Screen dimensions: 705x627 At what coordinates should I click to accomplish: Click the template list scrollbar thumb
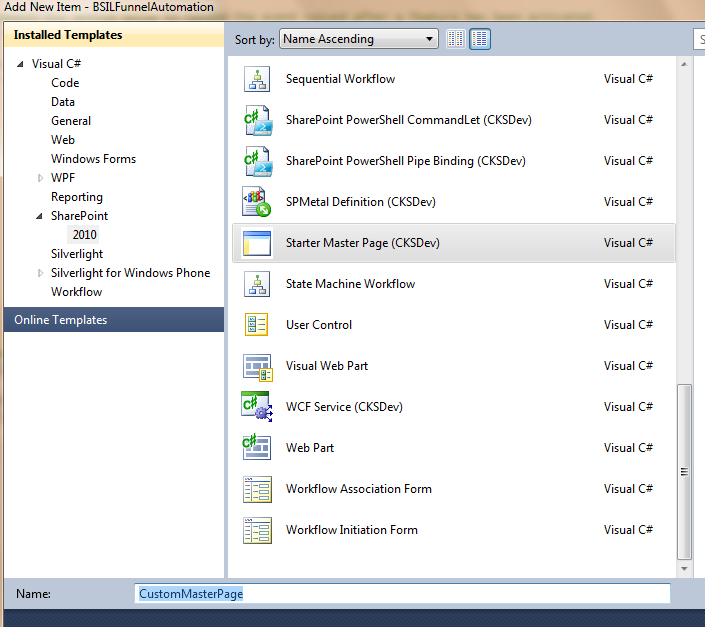[684, 471]
